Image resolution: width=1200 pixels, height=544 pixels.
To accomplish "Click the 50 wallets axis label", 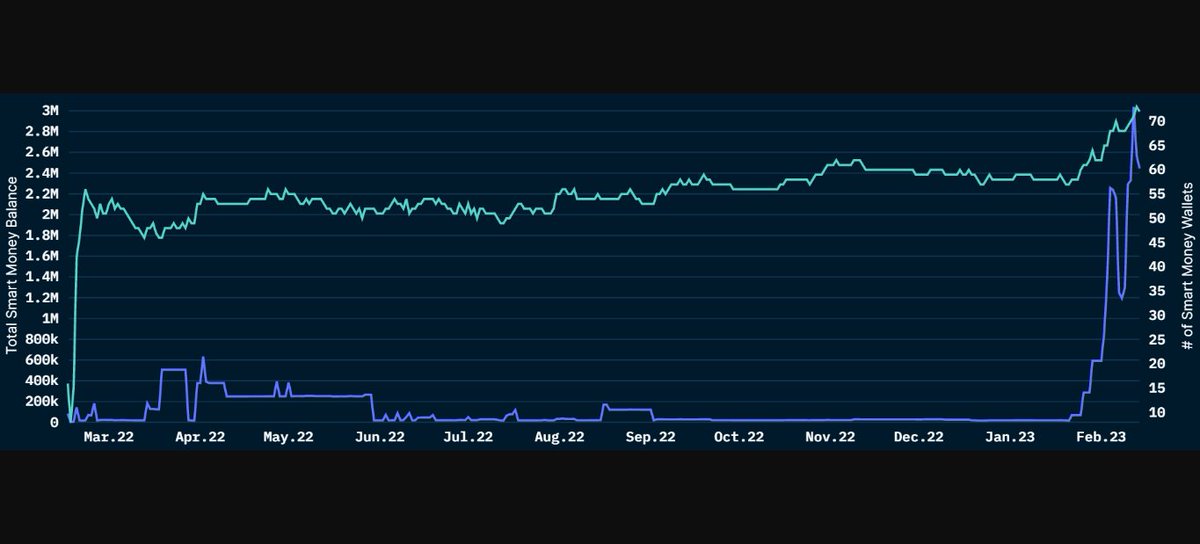I will 1157,218.
